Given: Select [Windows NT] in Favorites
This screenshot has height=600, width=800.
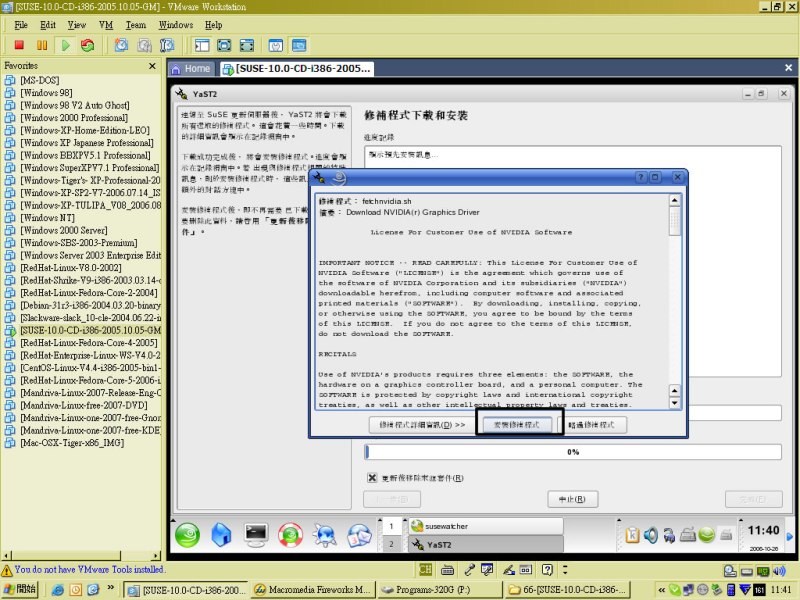Looking at the screenshot, I should [47, 218].
